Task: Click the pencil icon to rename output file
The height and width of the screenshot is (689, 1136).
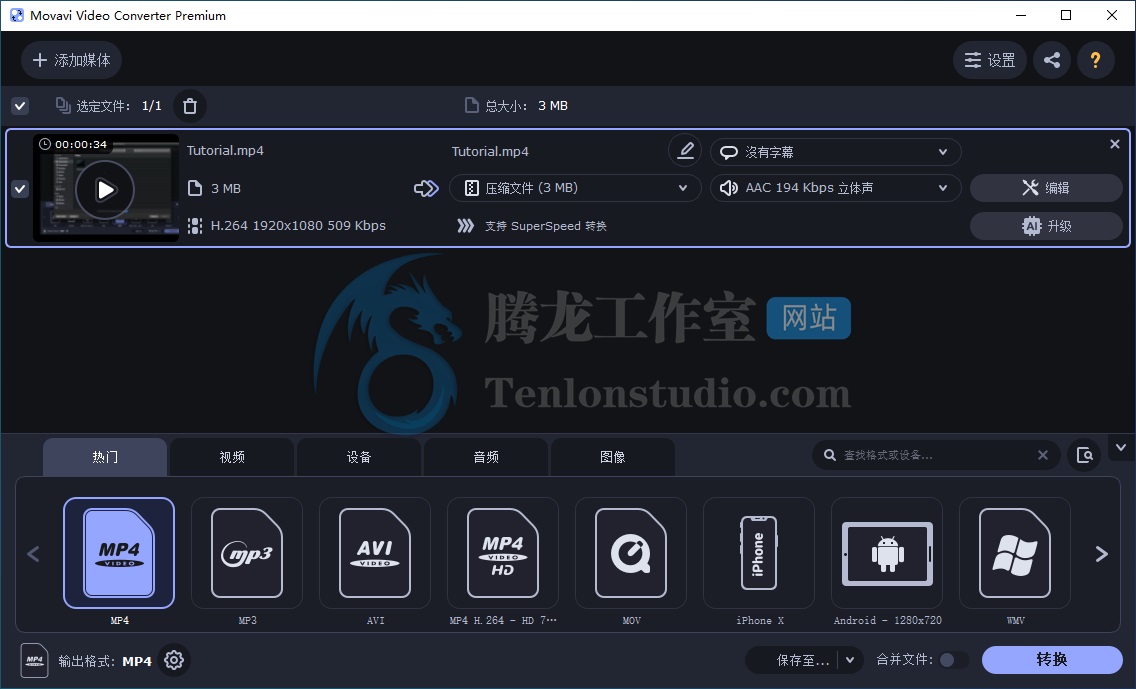Action: 685,151
